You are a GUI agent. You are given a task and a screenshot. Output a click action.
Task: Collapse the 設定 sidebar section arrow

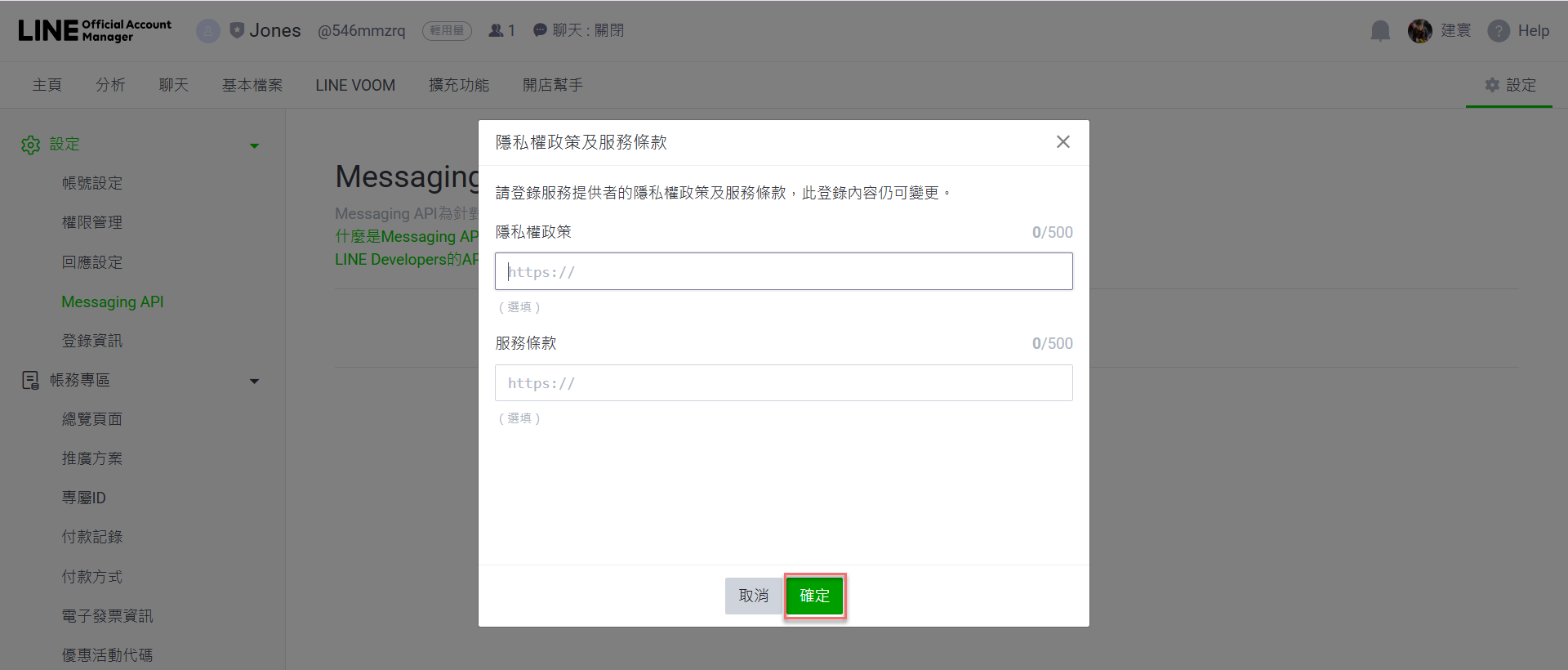pyautogui.click(x=254, y=145)
